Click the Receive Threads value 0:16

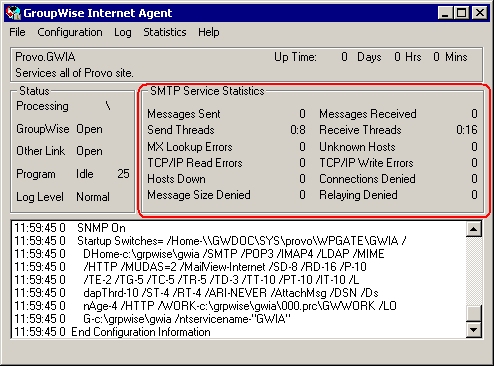(467, 130)
